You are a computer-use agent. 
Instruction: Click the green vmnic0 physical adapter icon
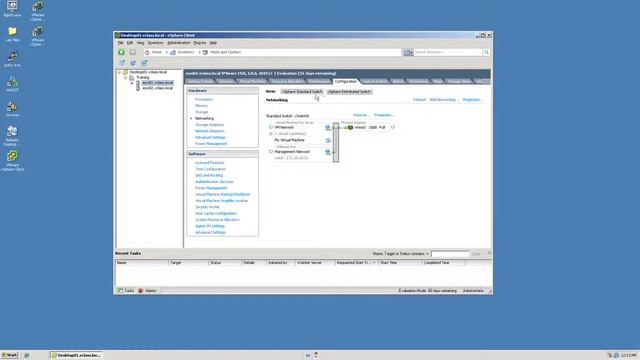(350, 127)
